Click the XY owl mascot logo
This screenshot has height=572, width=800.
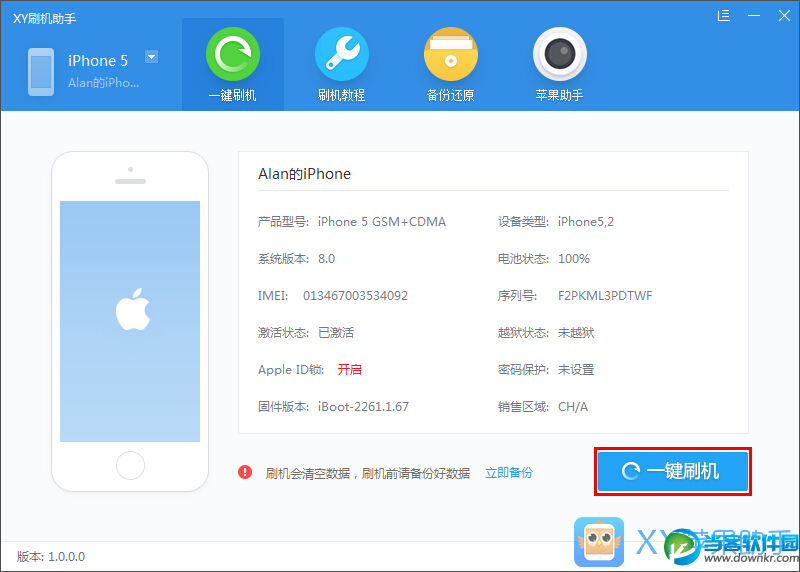click(x=599, y=542)
